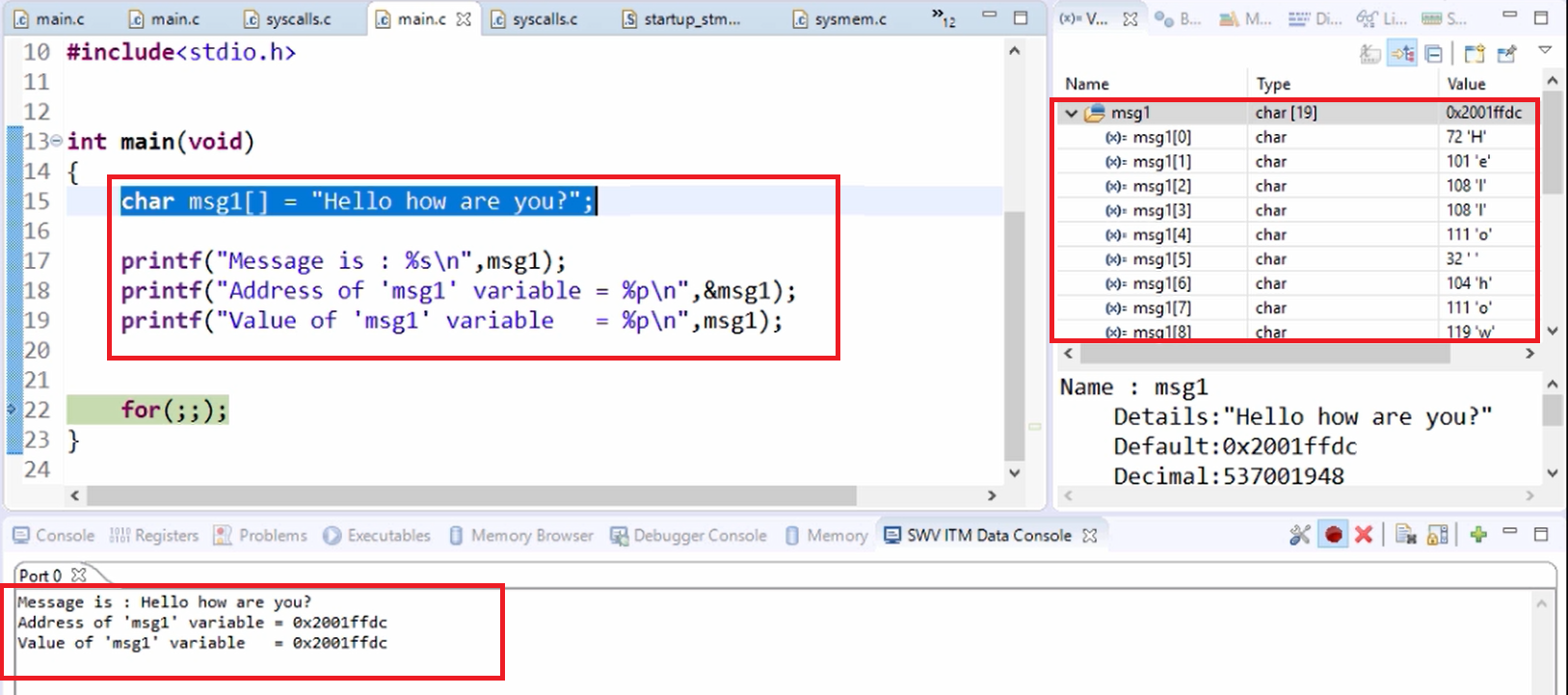Open the second main.c editor tab
1568x695 pixels.
pos(165,18)
